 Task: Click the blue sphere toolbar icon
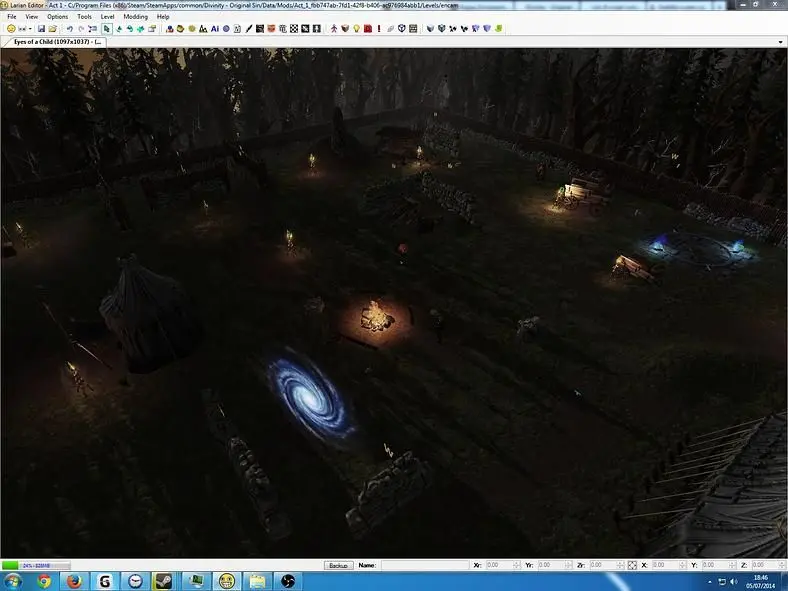[x=226, y=29]
